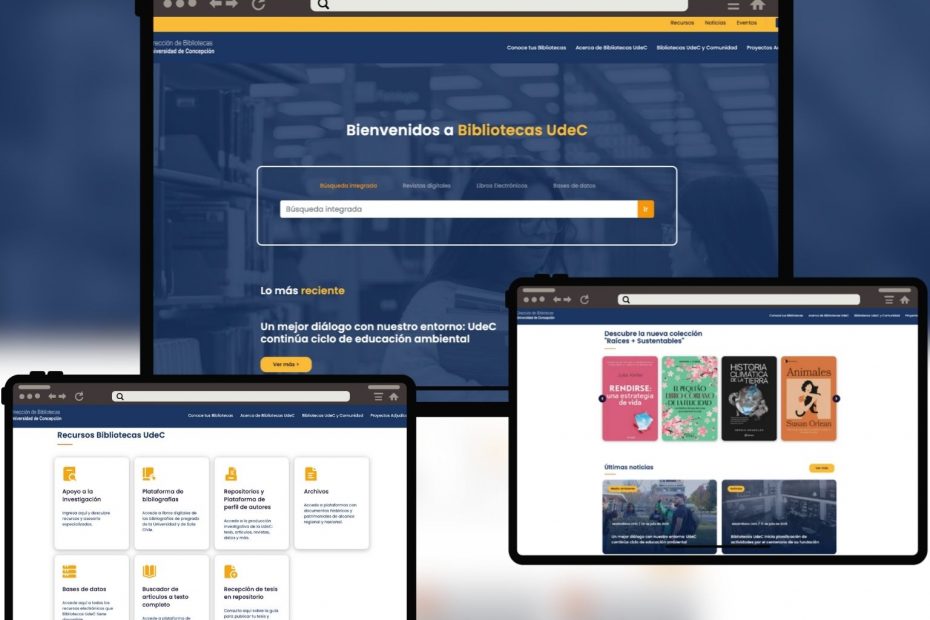Image resolution: width=930 pixels, height=620 pixels.
Task: Open the hamburger menu in the large monitor browser
Action: (733, 5)
